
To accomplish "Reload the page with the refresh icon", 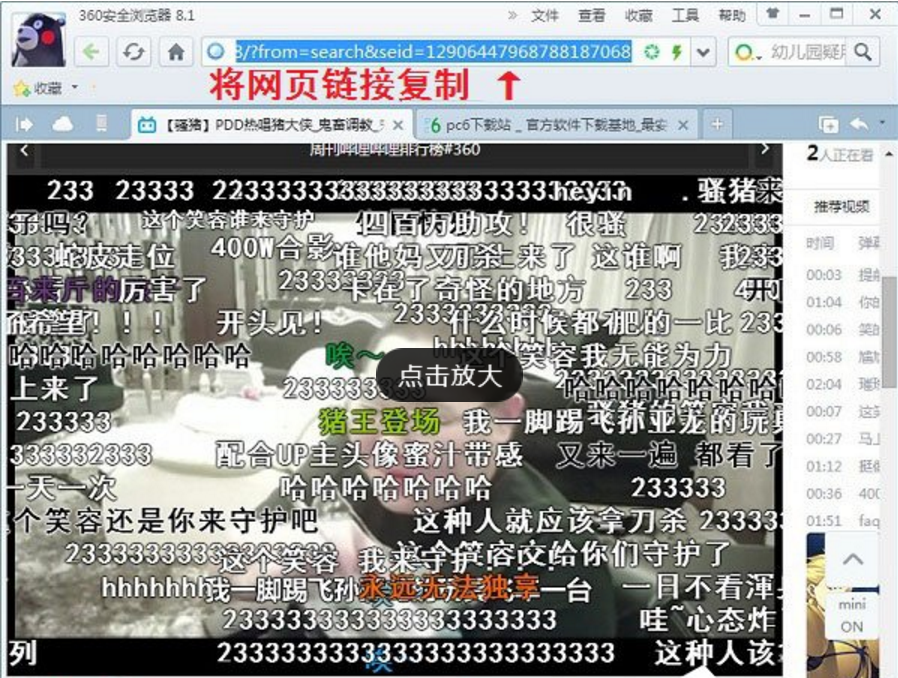I will tap(134, 52).
